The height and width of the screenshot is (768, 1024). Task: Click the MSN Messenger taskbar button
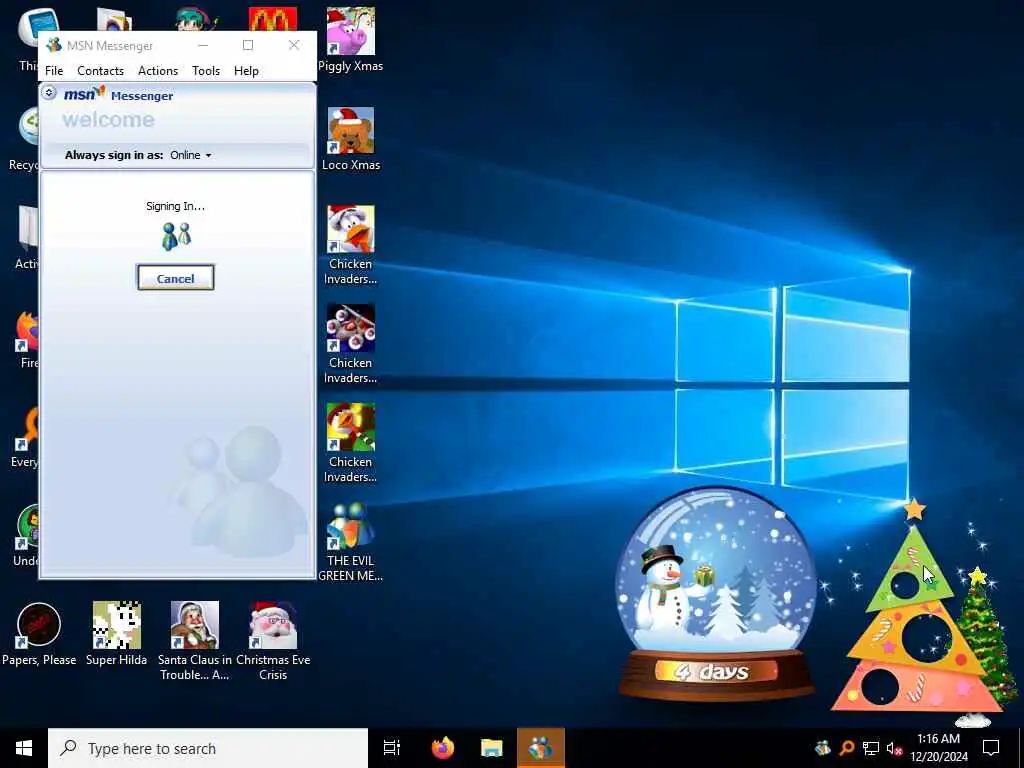(x=541, y=748)
